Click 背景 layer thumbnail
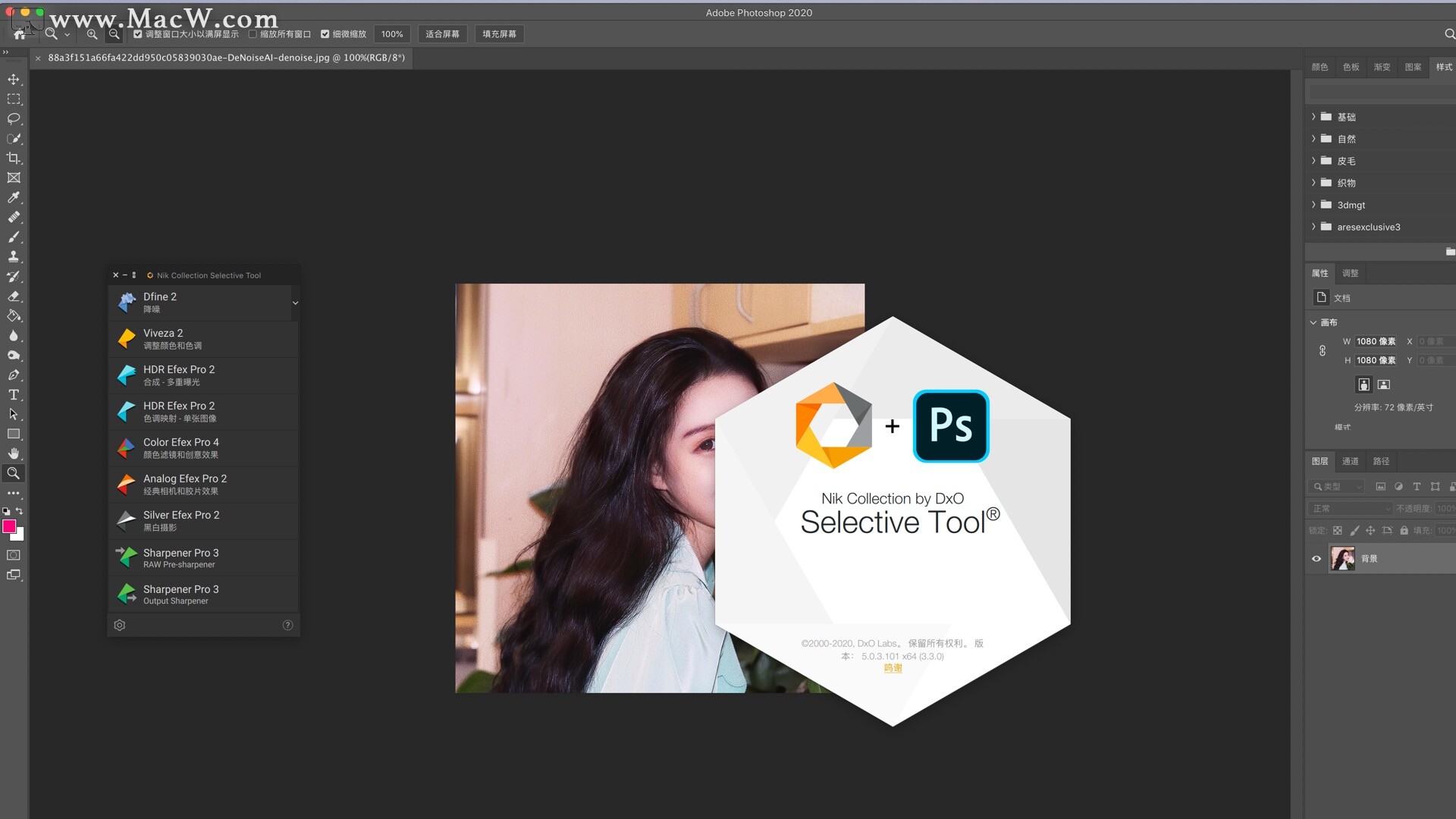 pos(1344,558)
